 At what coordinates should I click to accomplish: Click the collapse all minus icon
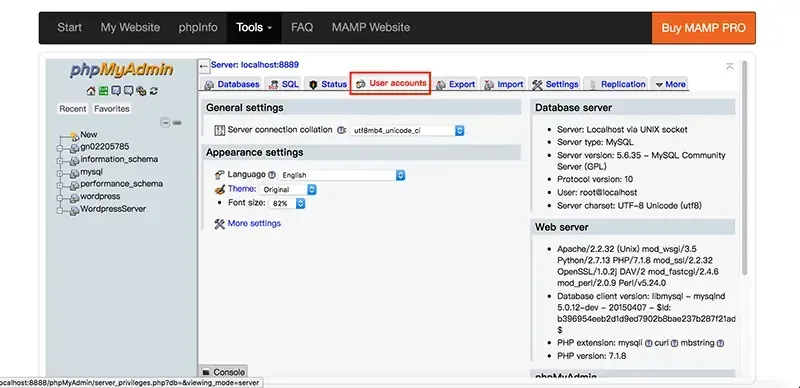pos(165,123)
